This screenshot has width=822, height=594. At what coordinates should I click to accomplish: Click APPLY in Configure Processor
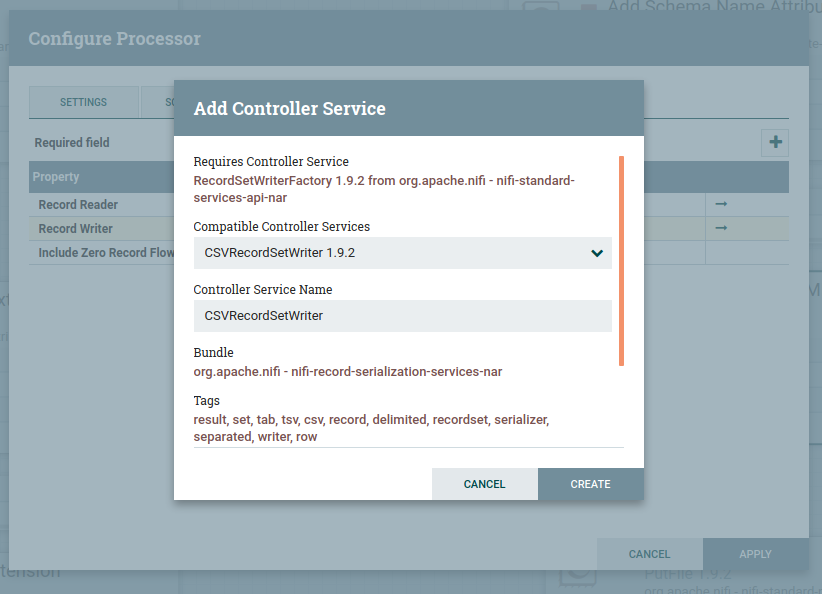pyautogui.click(x=755, y=554)
